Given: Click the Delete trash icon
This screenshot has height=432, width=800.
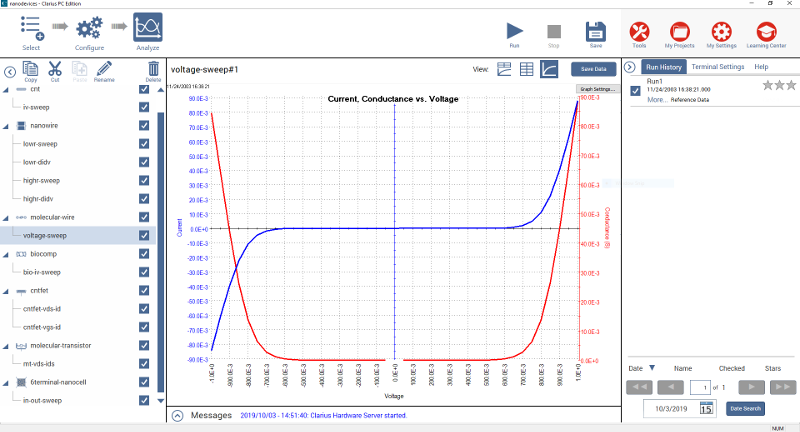Looking at the screenshot, I should (x=153, y=69).
